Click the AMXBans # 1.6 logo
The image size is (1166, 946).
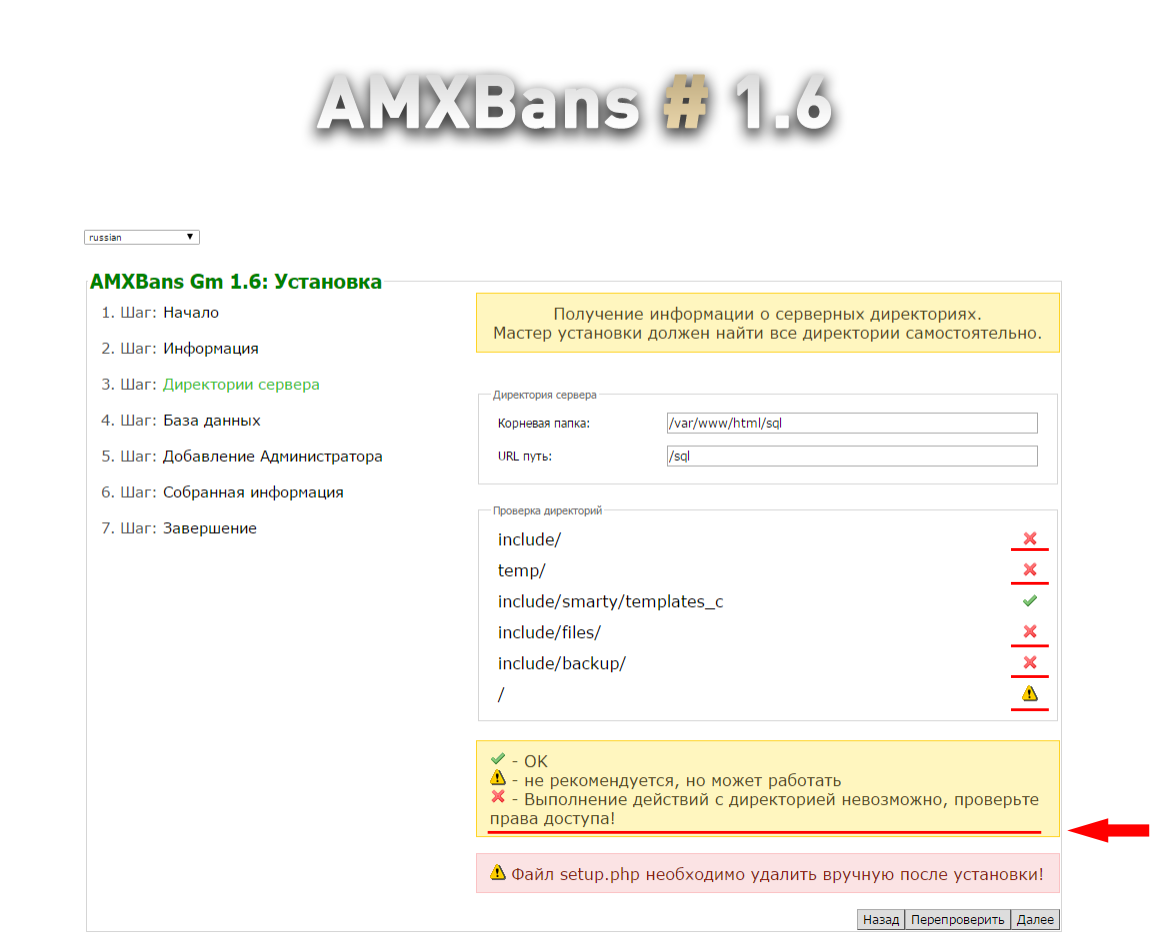click(x=574, y=104)
